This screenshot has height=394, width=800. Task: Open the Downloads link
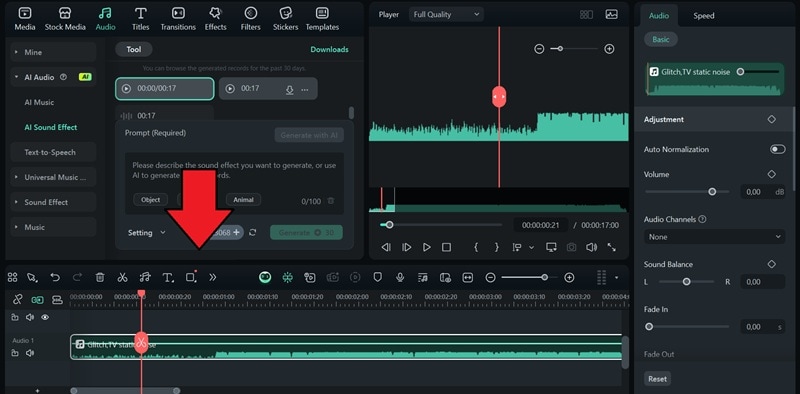329,50
